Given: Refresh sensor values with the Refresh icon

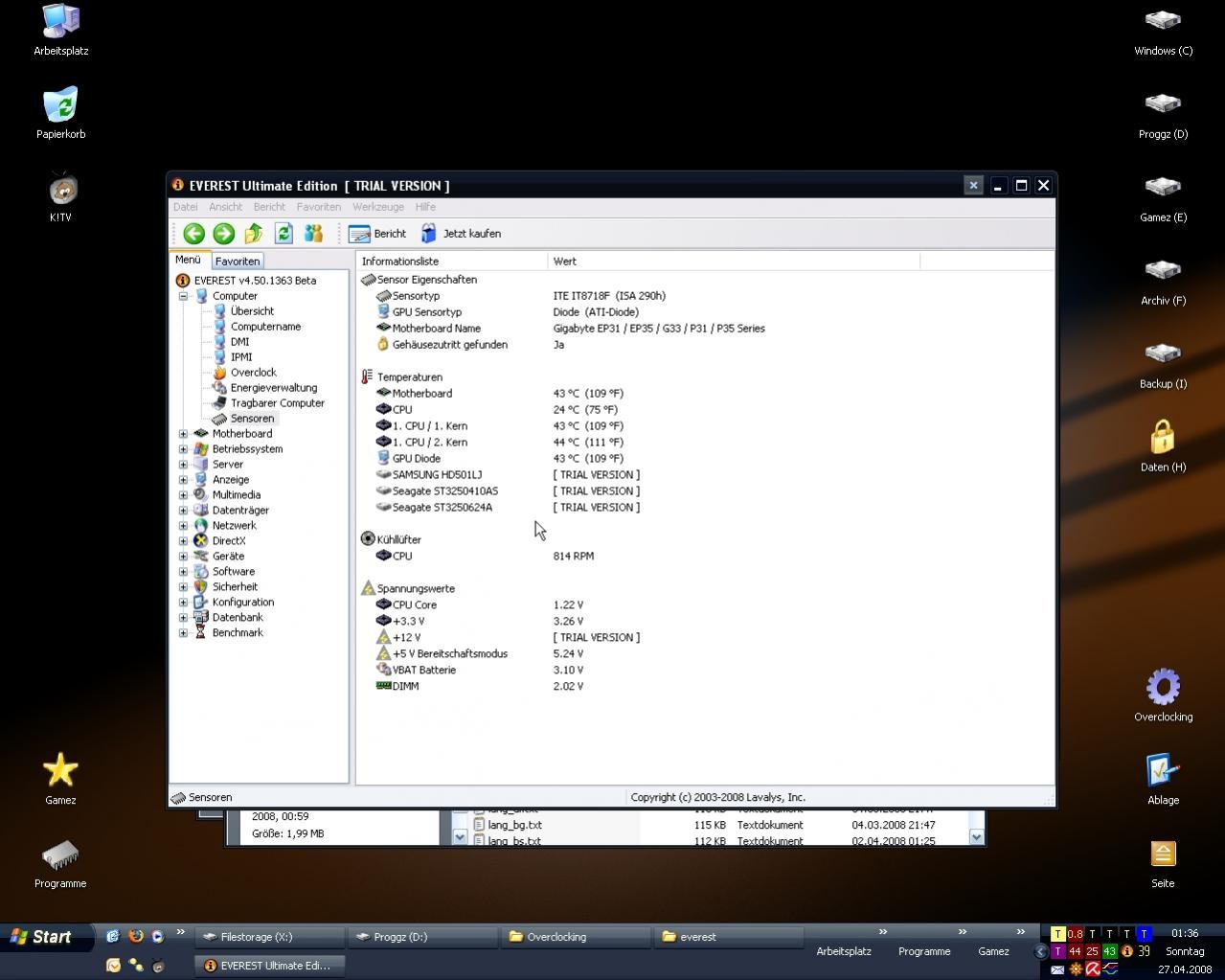Looking at the screenshot, I should [284, 233].
